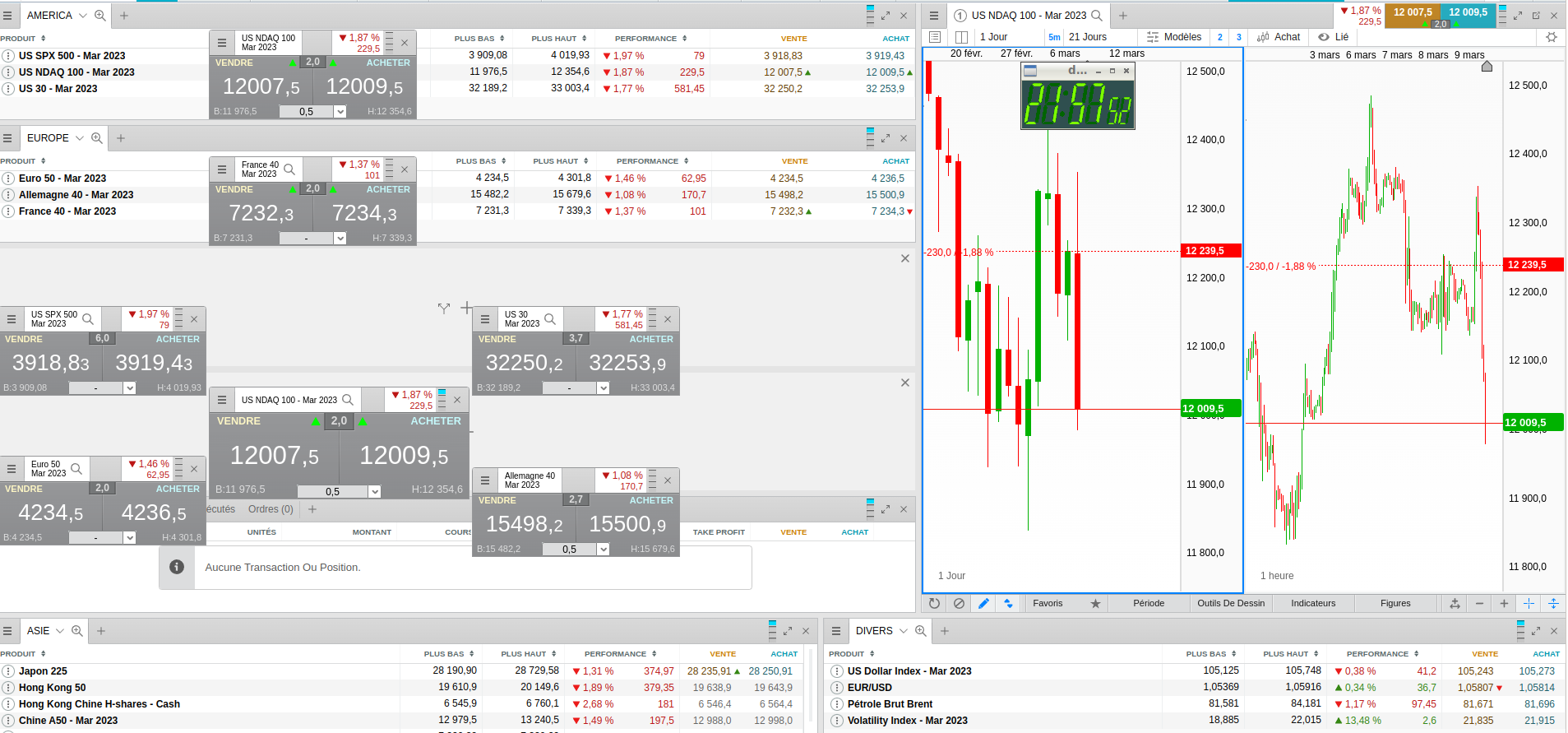1568x733 pixels.
Task: Toggle Achat price display on chart
Action: [1279, 37]
